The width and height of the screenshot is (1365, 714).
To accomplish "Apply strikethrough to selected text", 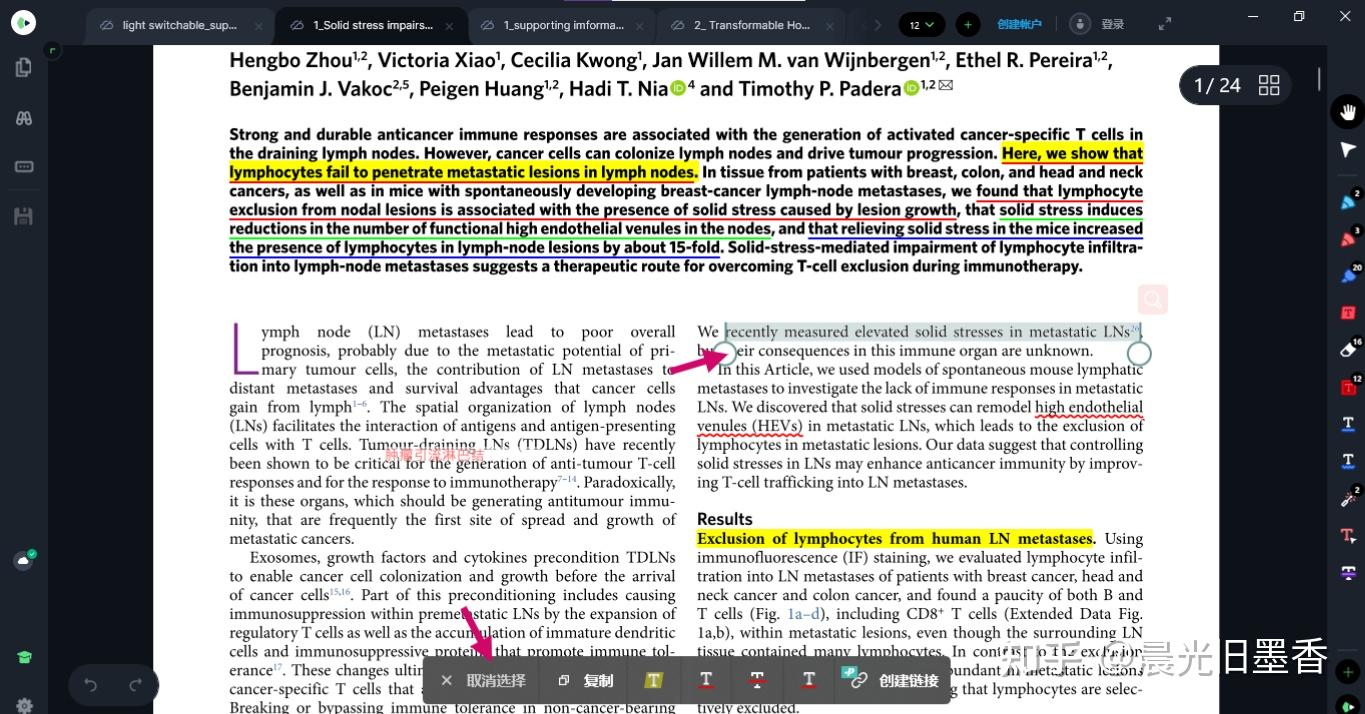I will (x=756, y=680).
